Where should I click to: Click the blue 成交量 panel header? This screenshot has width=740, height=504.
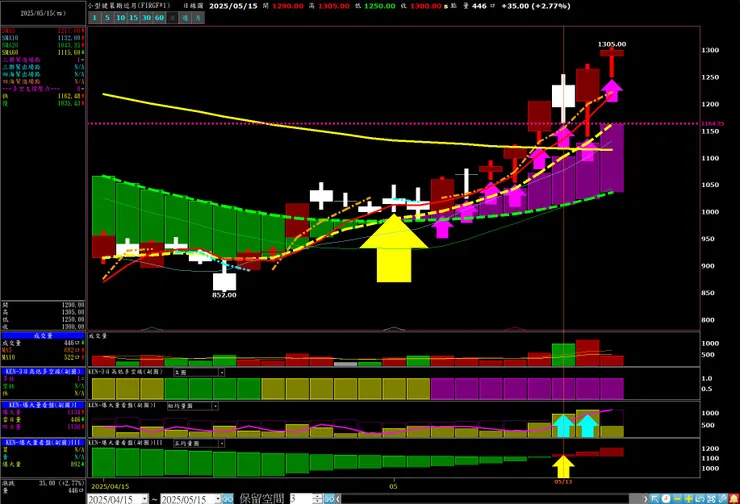(x=43, y=336)
